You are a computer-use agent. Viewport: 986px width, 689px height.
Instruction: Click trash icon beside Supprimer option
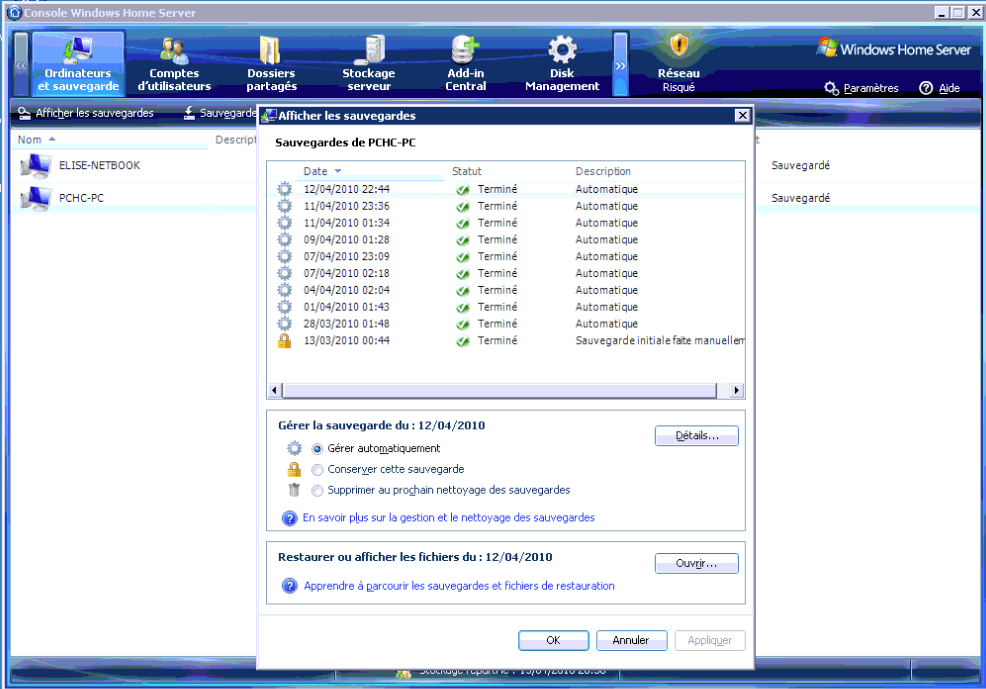[294, 490]
